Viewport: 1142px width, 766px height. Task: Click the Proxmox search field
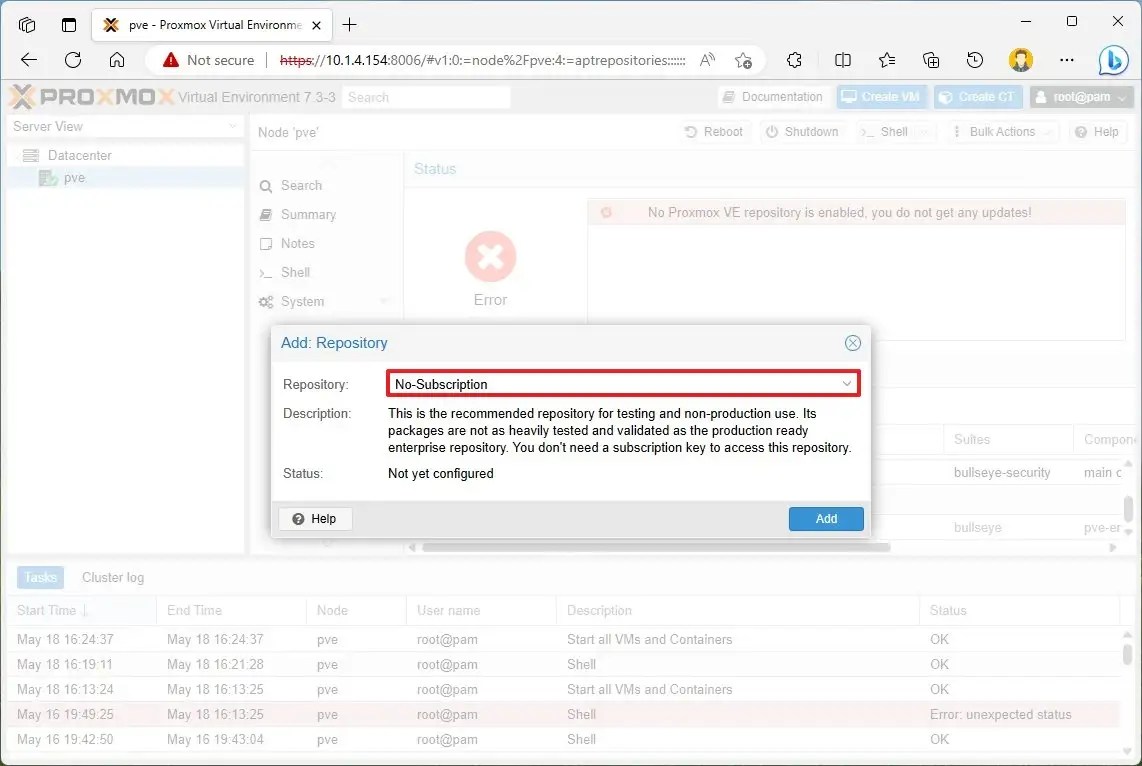(426, 97)
